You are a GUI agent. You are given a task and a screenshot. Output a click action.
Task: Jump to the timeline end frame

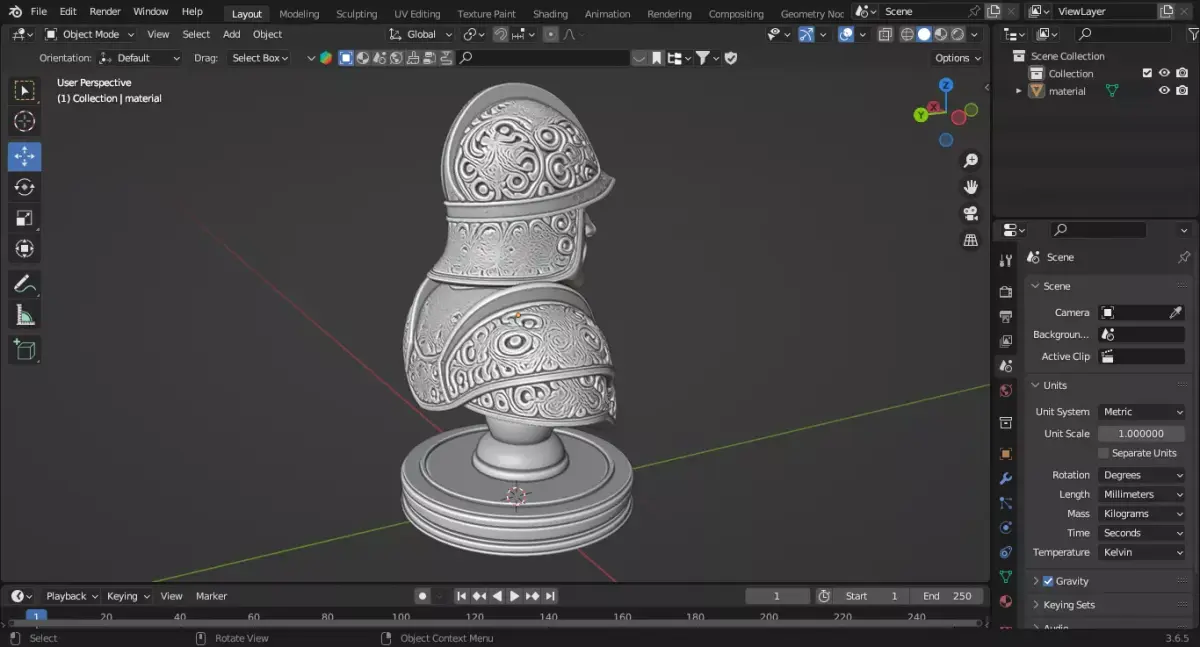point(550,596)
